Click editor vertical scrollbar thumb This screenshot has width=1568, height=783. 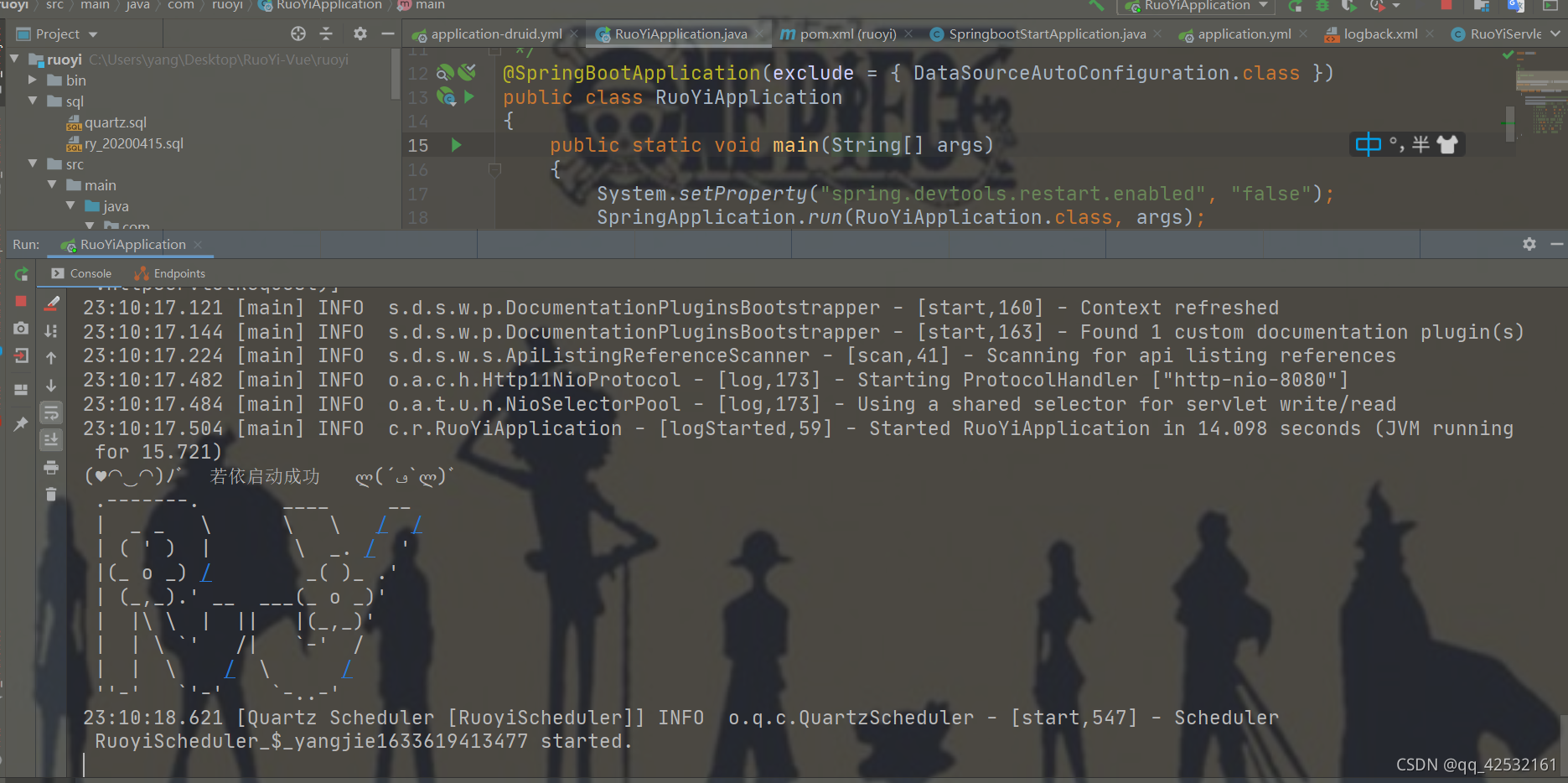tap(1510, 123)
